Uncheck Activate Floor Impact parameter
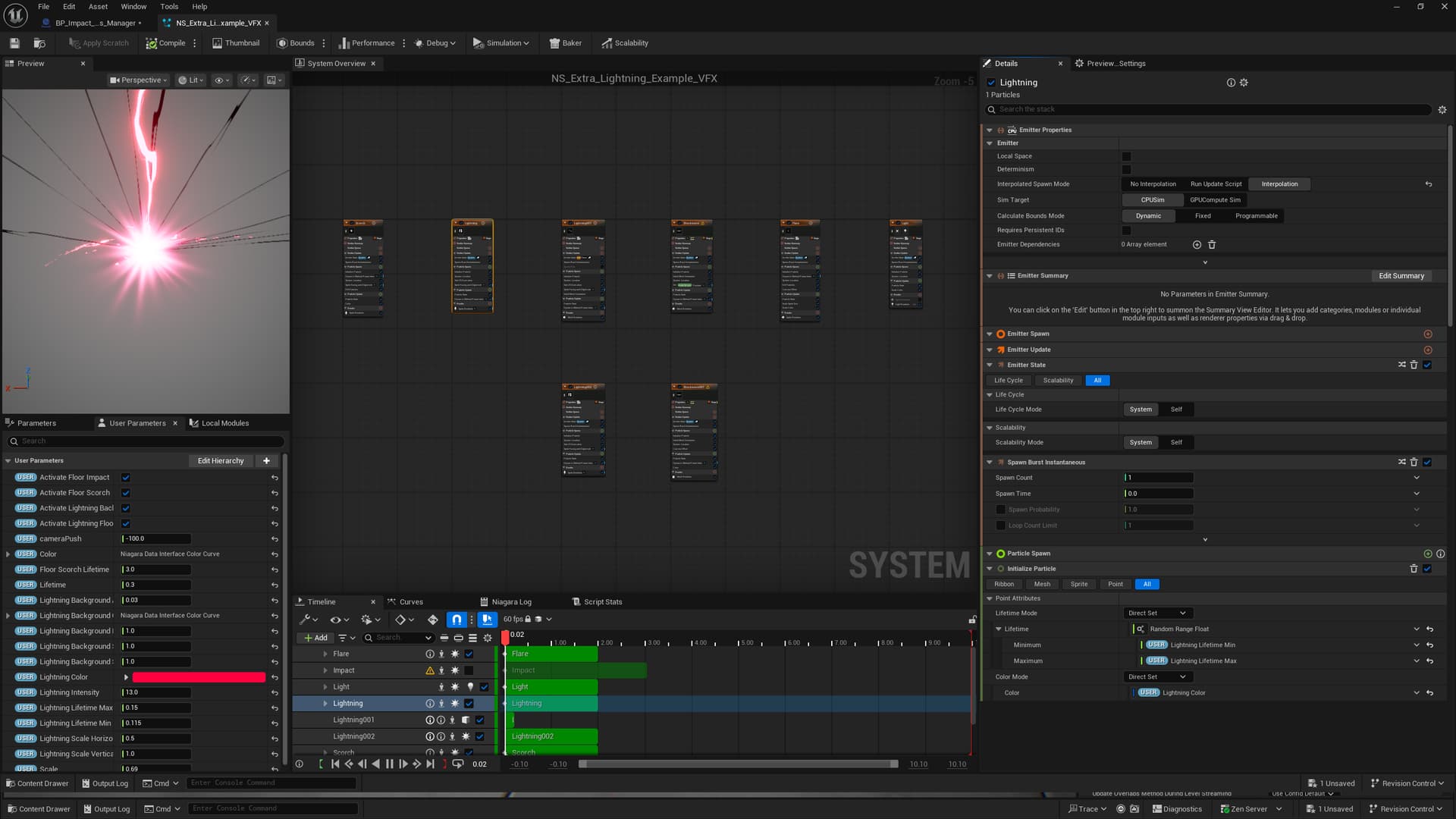The image size is (1456, 819). click(x=126, y=478)
